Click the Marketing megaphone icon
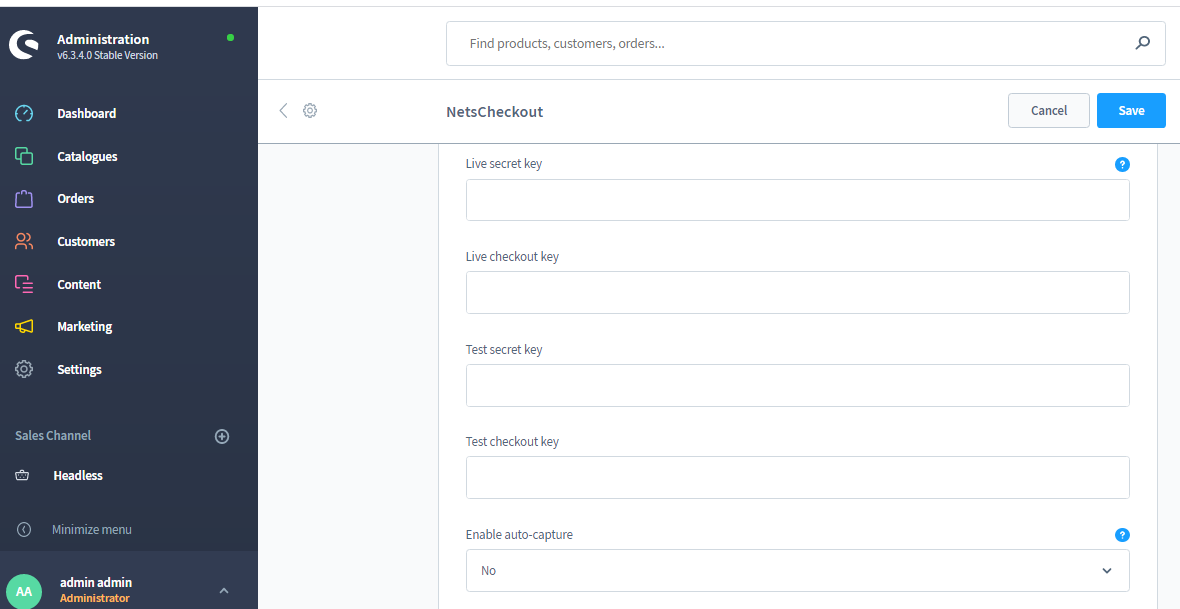The image size is (1180, 609). click(24, 327)
